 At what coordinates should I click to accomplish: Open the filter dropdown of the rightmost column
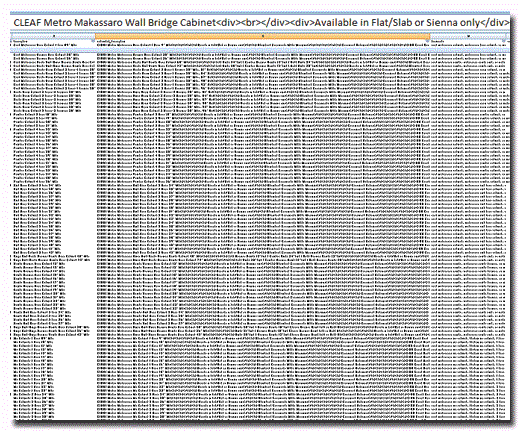click(x=504, y=41)
